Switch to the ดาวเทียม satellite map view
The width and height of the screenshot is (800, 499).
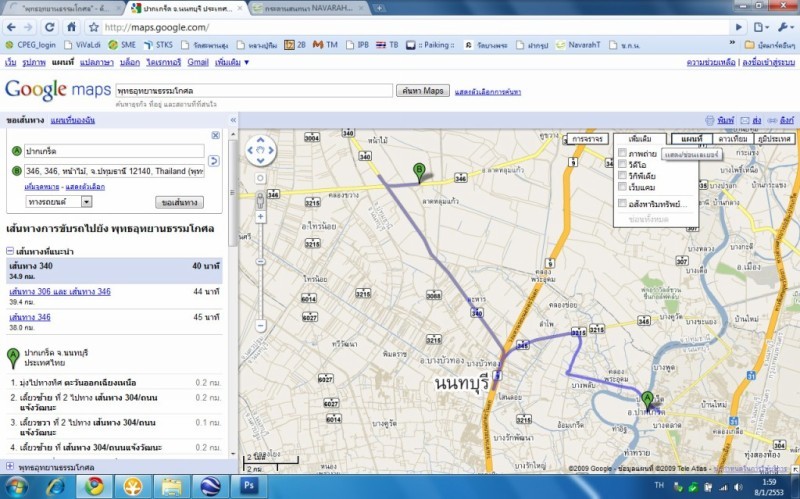click(x=733, y=139)
